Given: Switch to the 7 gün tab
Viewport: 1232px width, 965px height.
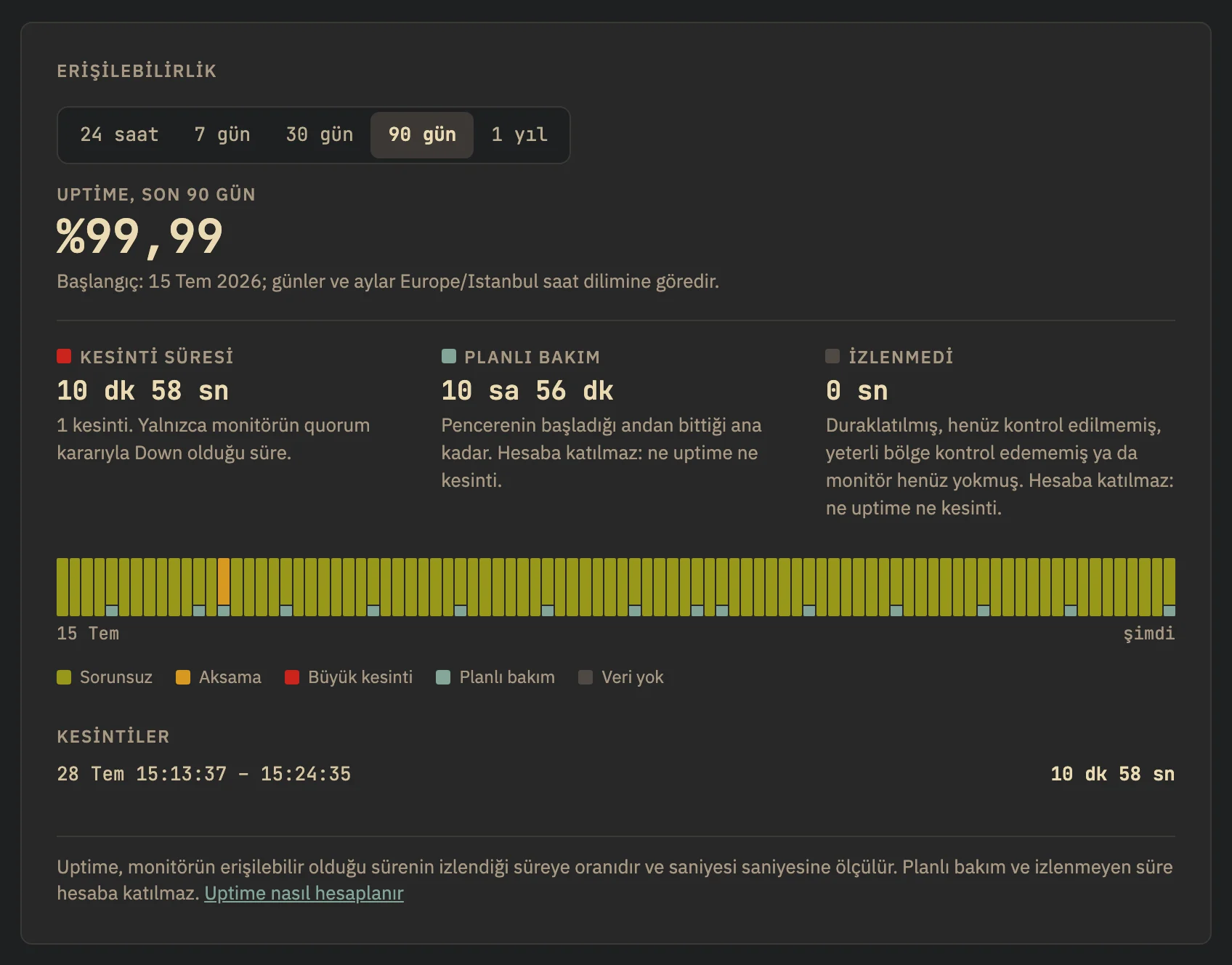Looking at the screenshot, I should click(x=222, y=135).
